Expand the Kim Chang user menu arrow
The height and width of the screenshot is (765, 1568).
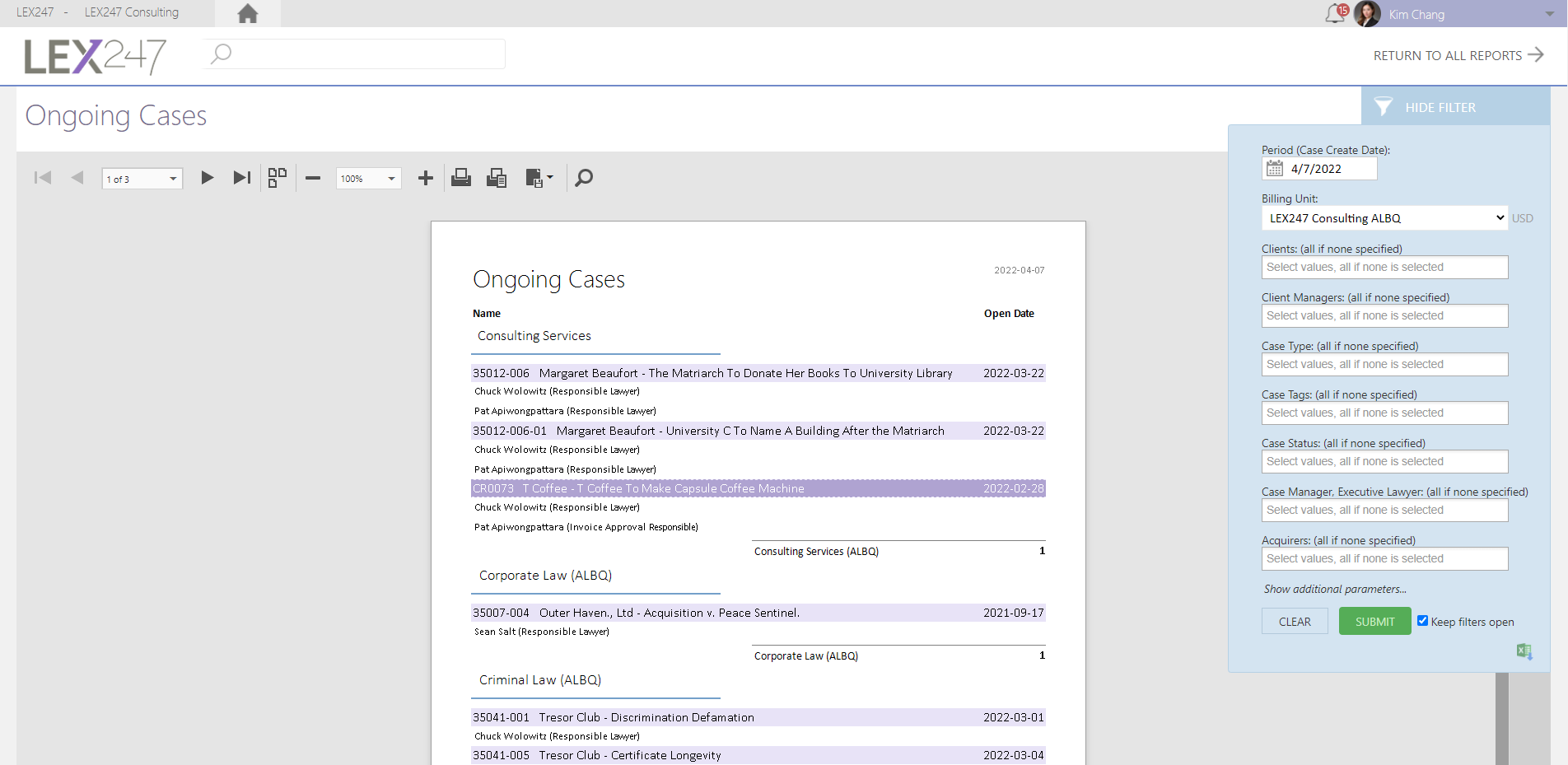tap(1551, 14)
